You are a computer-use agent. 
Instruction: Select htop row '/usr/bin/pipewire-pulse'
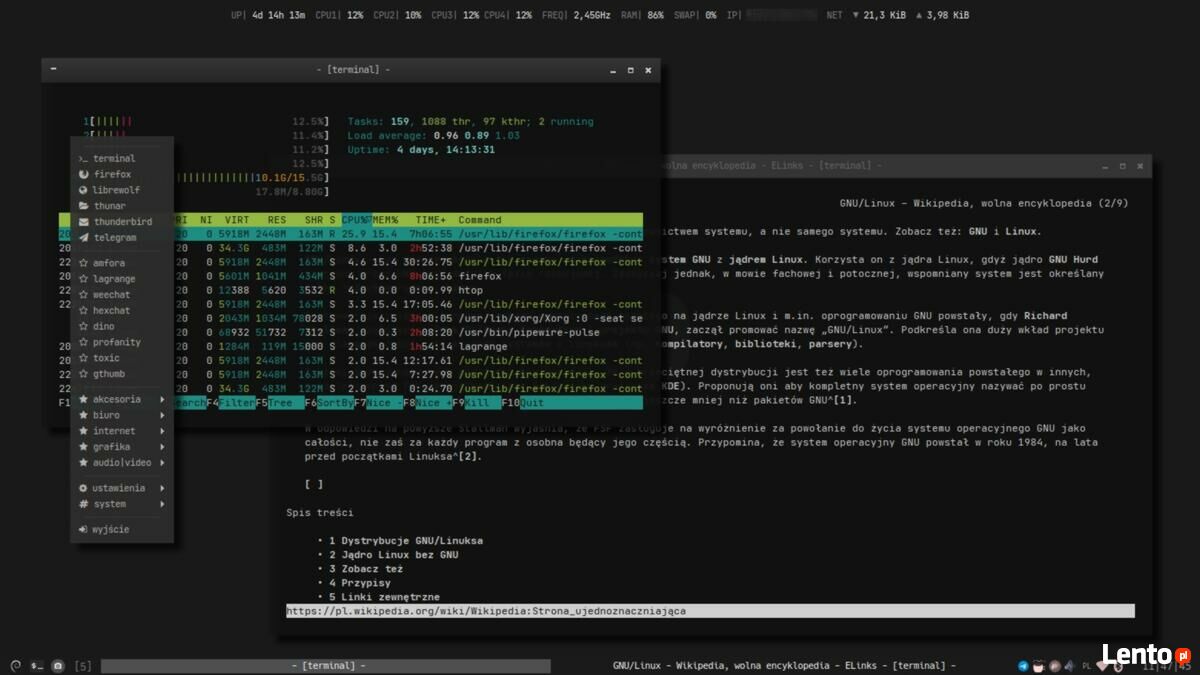click(x=350, y=332)
